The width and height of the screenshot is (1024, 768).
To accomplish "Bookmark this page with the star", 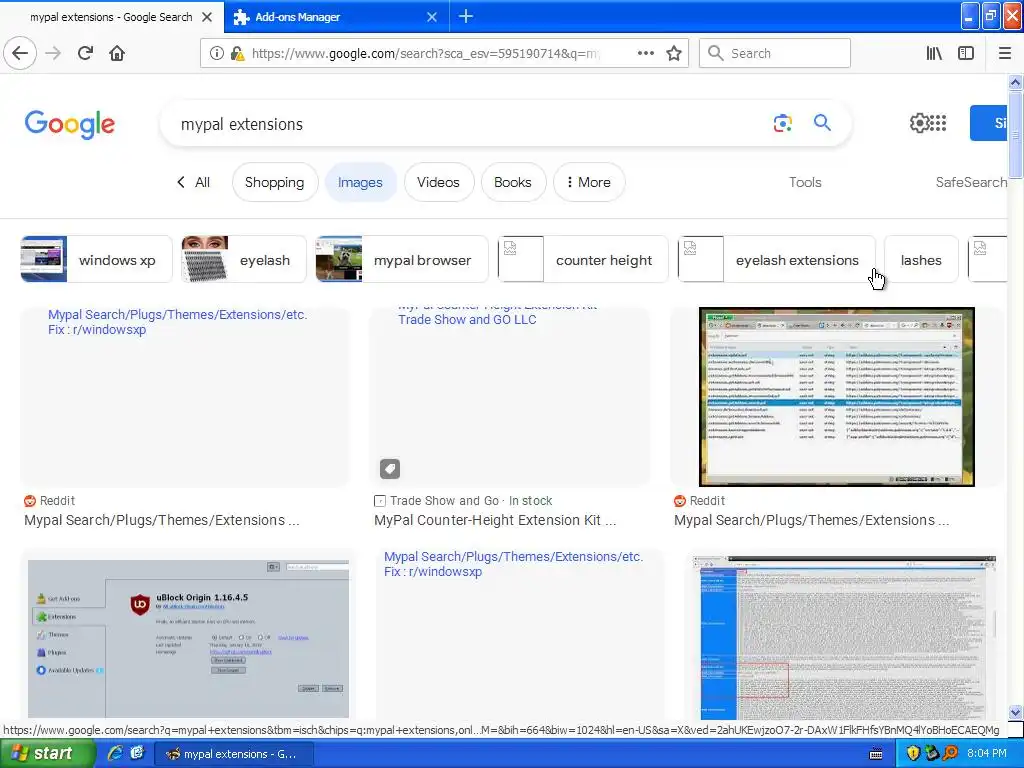I will pos(674,53).
